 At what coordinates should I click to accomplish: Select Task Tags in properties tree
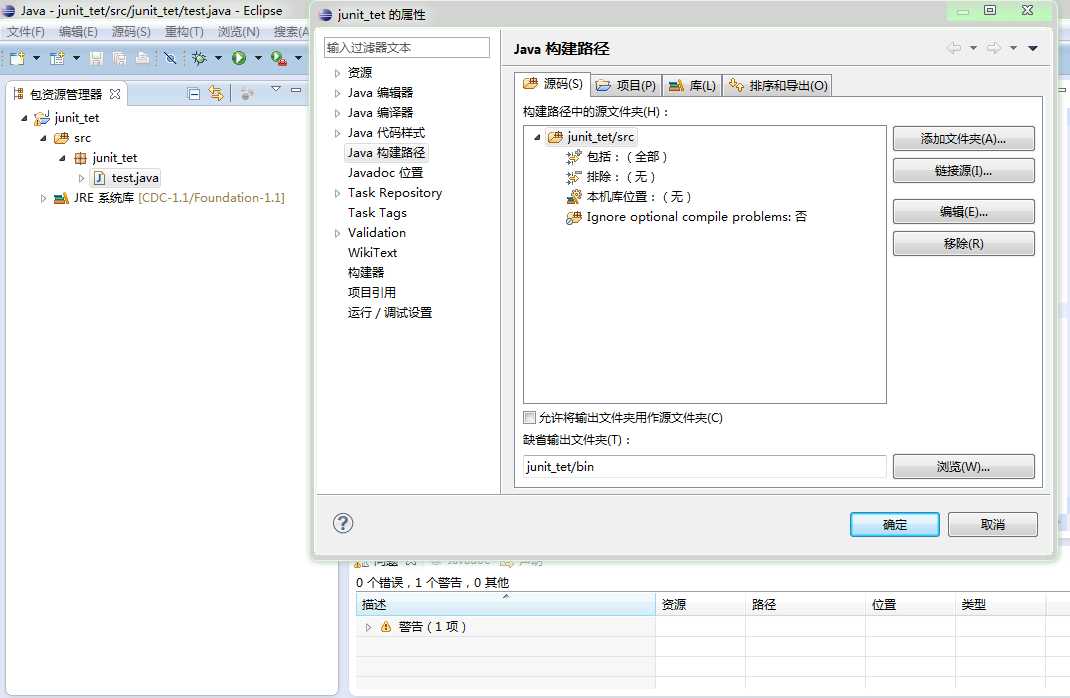click(x=377, y=212)
